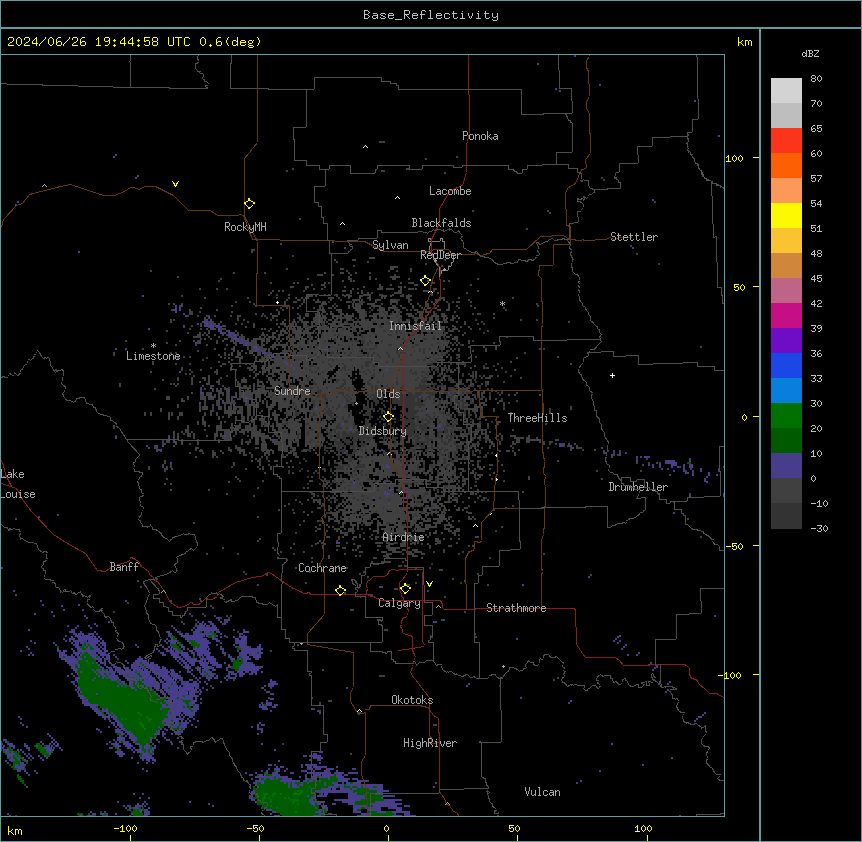Pick the purple 36-39 dBZ legend swatch
862x842 pixels.
click(786, 341)
